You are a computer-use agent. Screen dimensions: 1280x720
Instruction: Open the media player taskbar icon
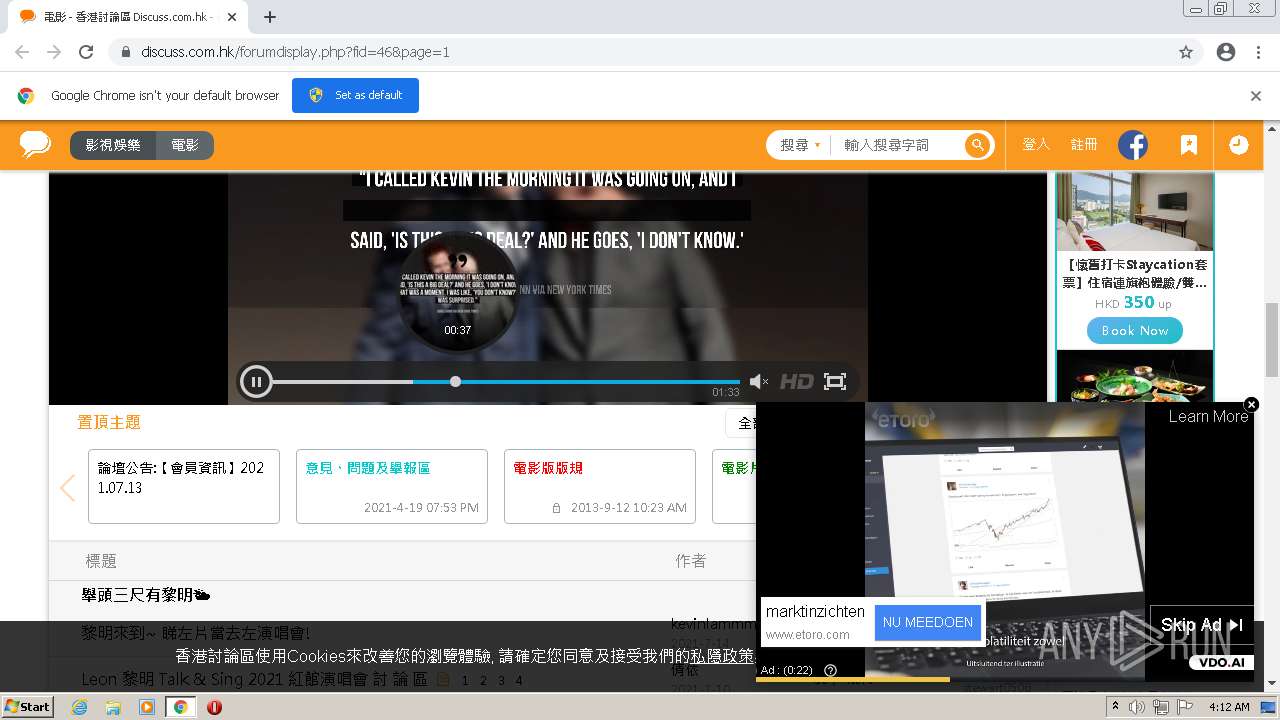[147, 707]
